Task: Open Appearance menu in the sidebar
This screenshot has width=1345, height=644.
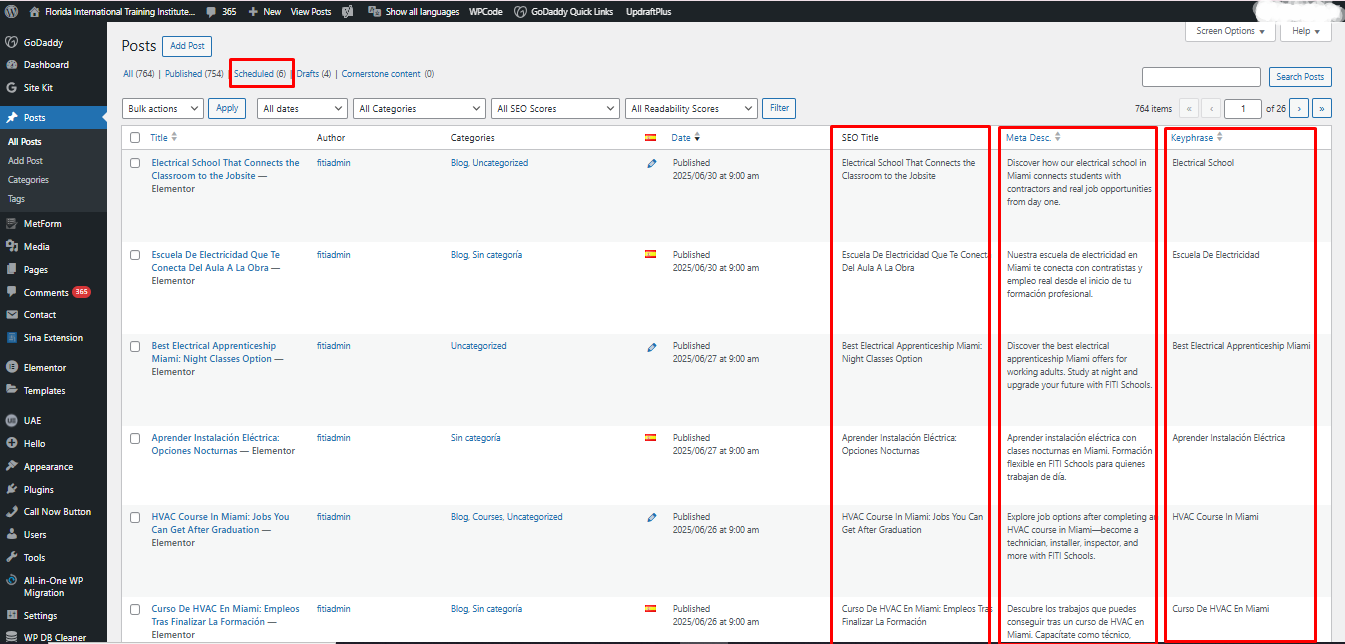Action: point(48,467)
